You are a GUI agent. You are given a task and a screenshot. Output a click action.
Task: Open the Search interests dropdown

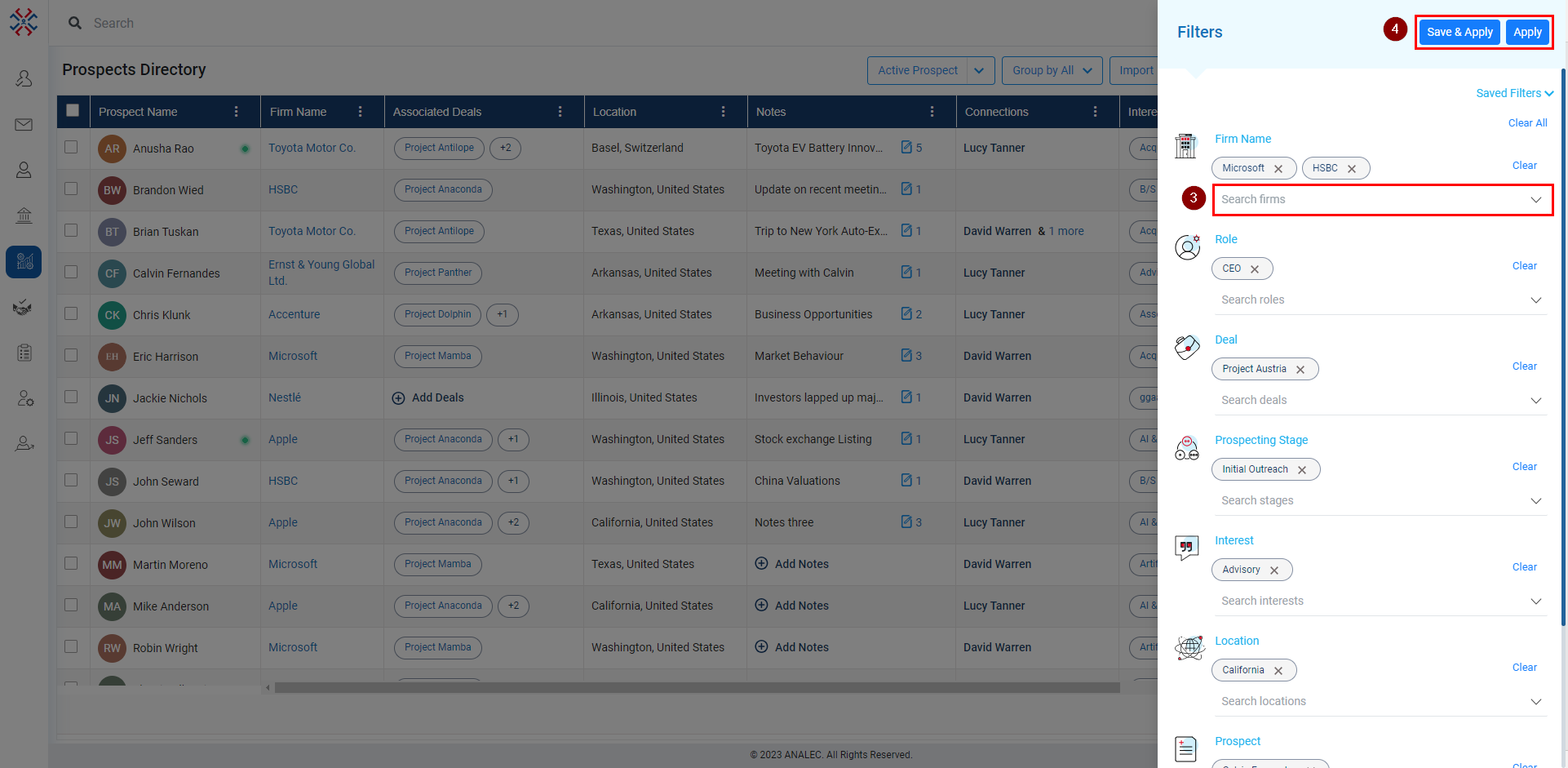click(x=1383, y=602)
